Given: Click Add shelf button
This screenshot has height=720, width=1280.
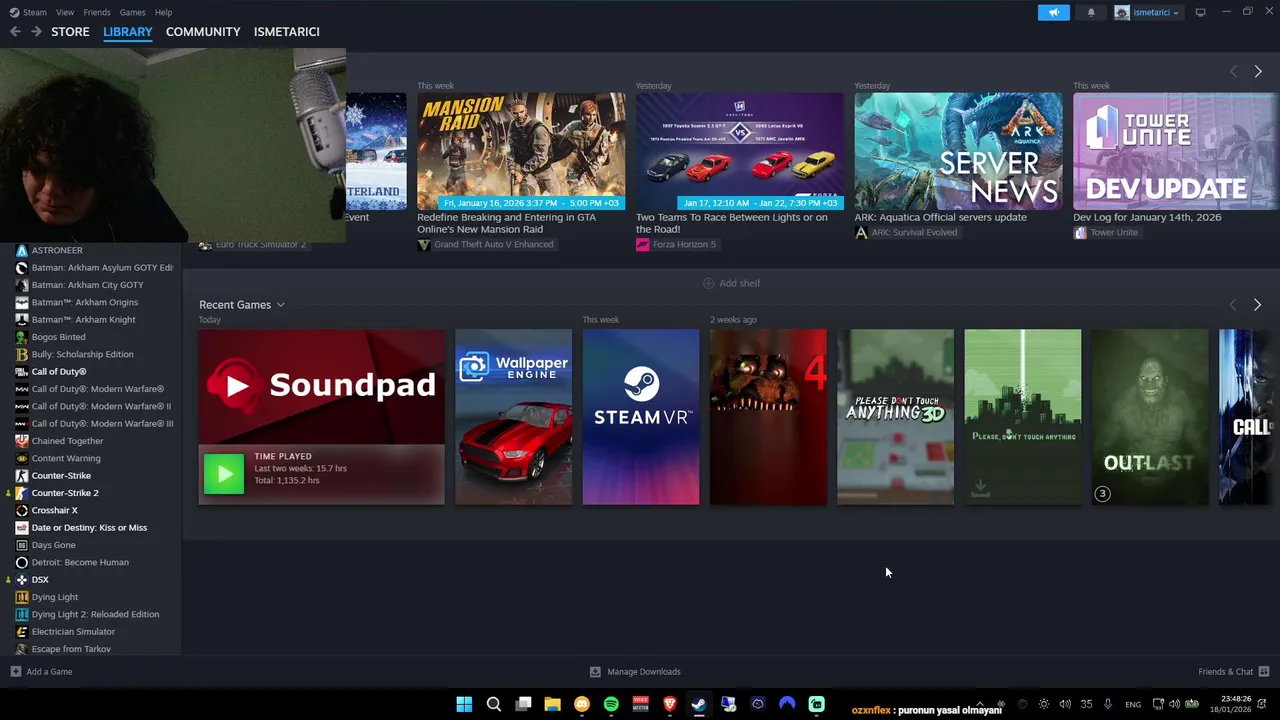Looking at the screenshot, I should tap(732, 283).
